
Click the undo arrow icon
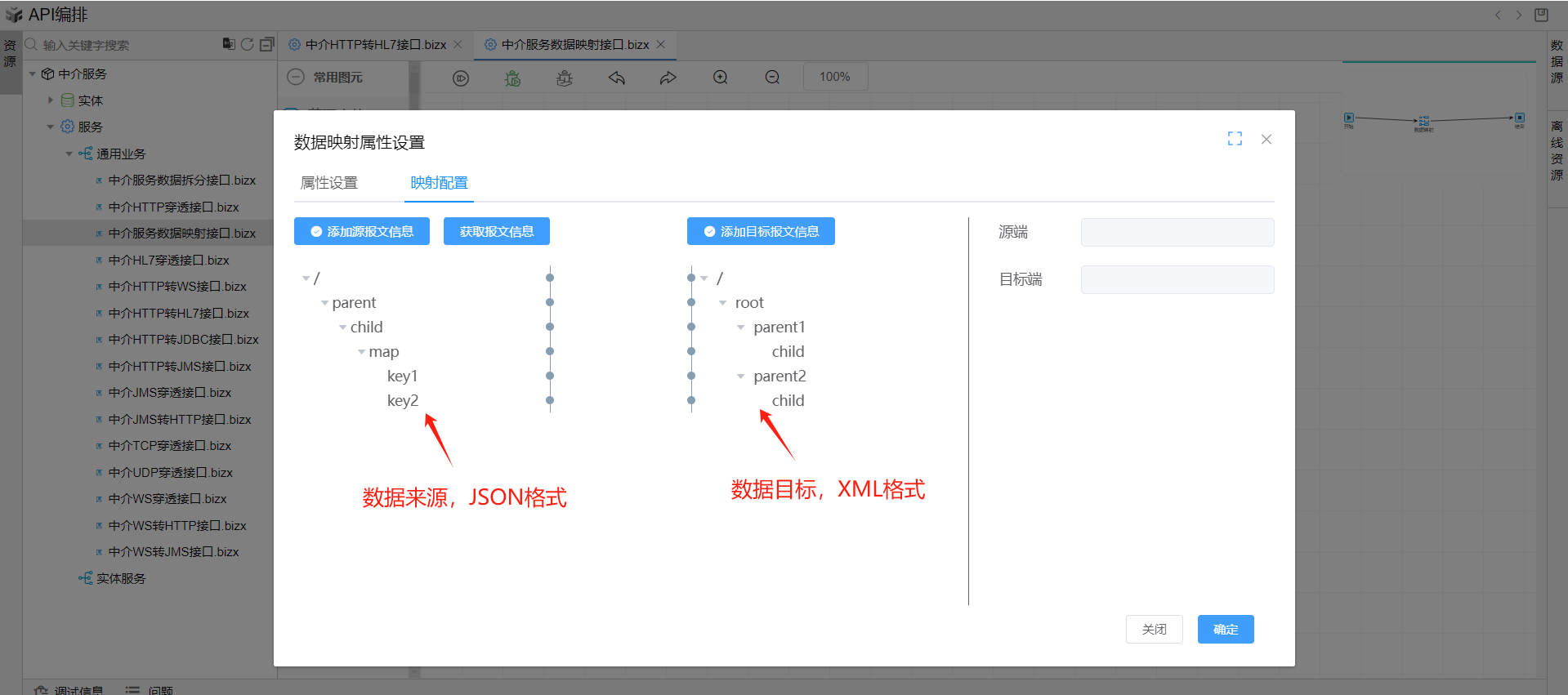click(x=617, y=78)
